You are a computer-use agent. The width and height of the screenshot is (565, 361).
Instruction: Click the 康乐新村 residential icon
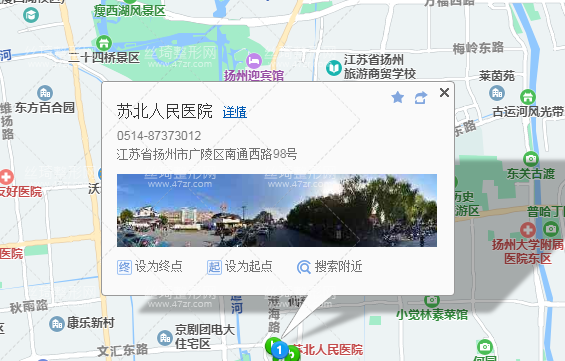pyautogui.click(x=57, y=324)
